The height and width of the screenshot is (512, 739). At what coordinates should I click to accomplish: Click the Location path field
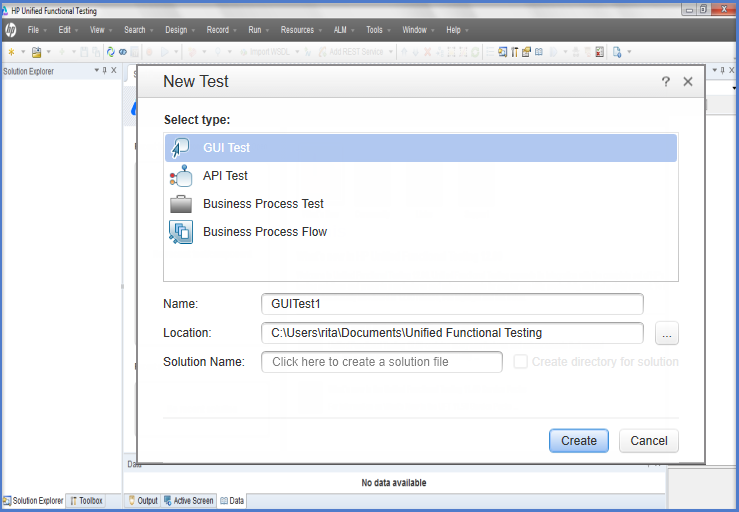(x=452, y=333)
